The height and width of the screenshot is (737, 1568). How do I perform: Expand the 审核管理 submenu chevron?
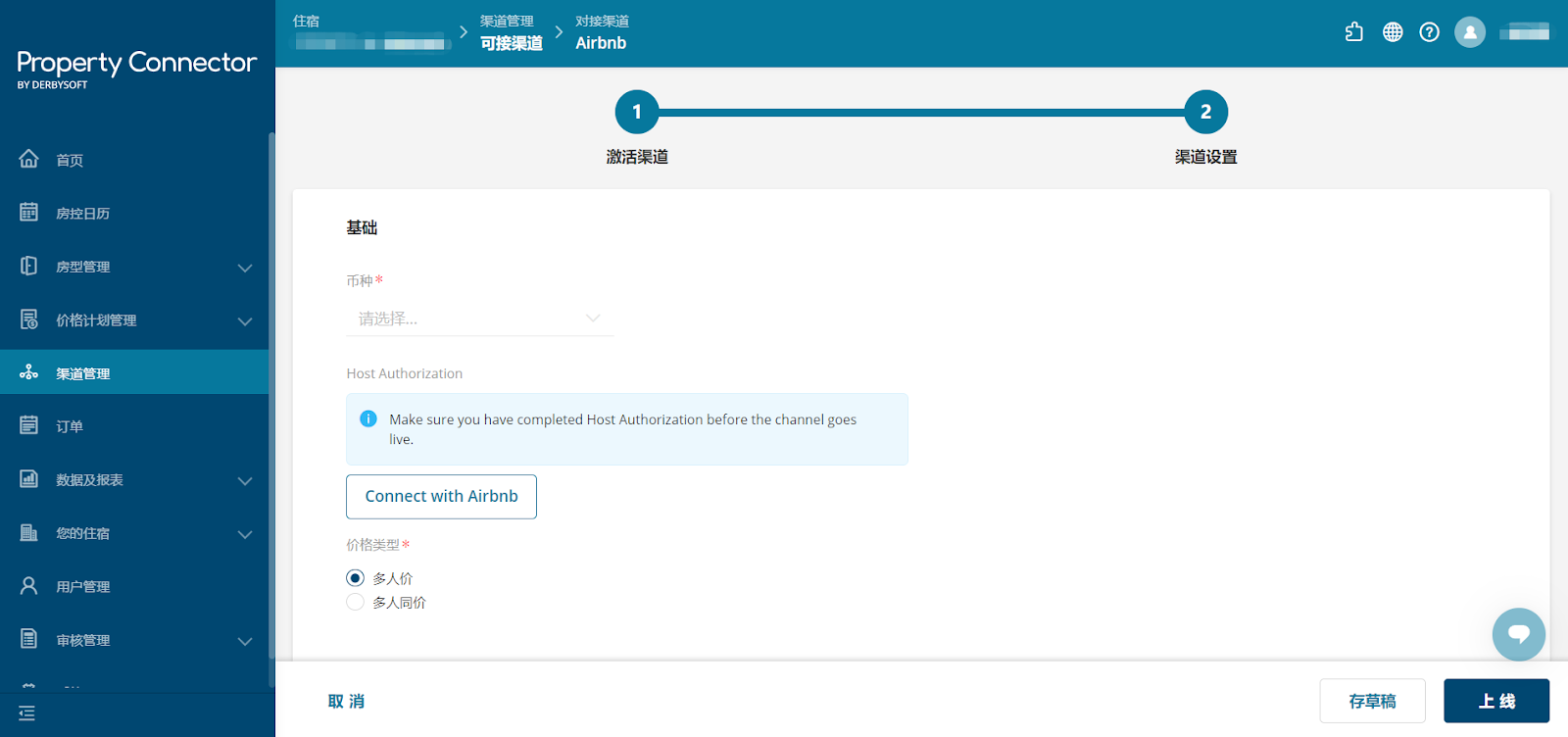245,641
